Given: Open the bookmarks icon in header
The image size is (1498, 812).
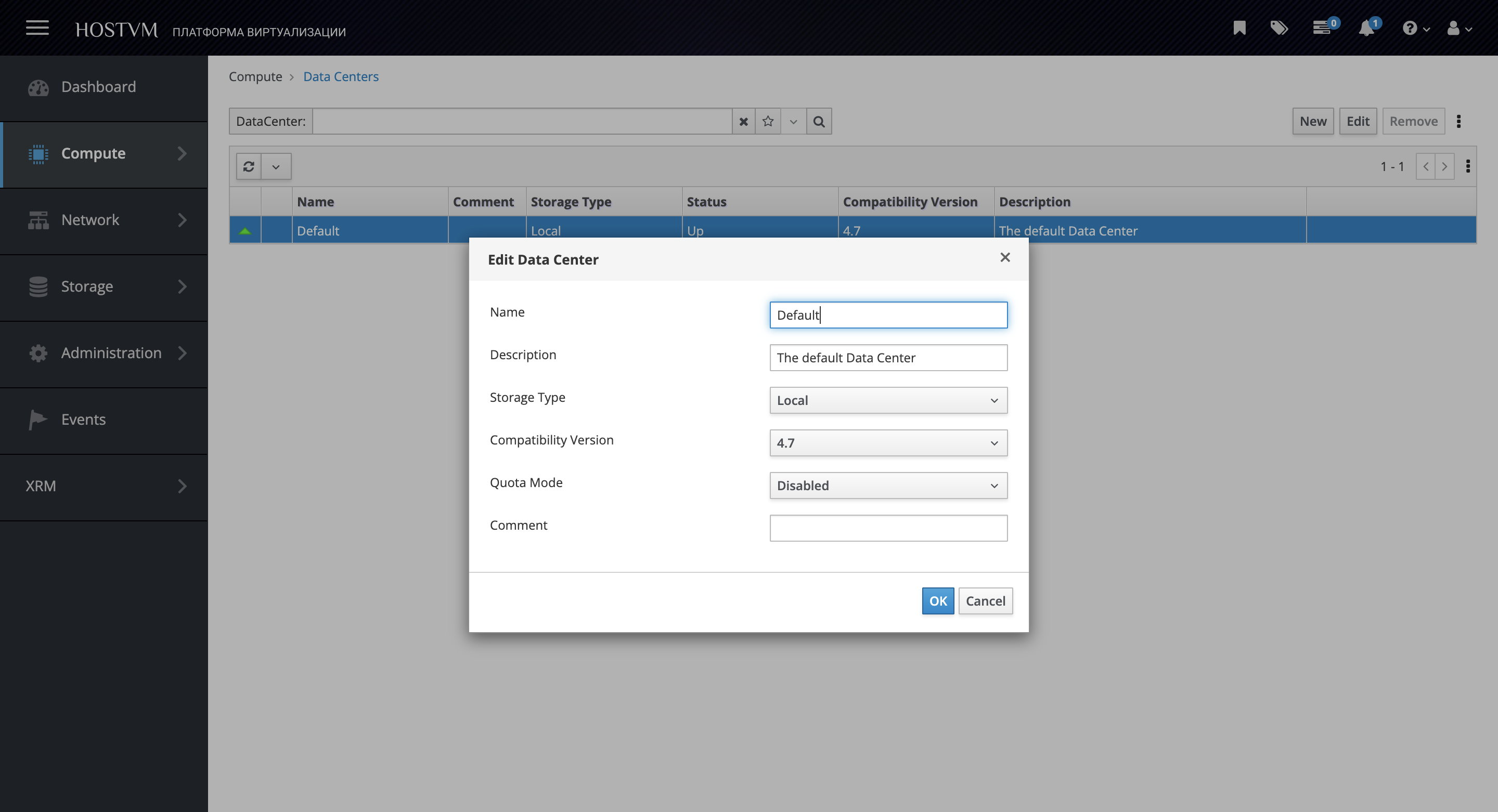Looking at the screenshot, I should pyautogui.click(x=1239, y=28).
